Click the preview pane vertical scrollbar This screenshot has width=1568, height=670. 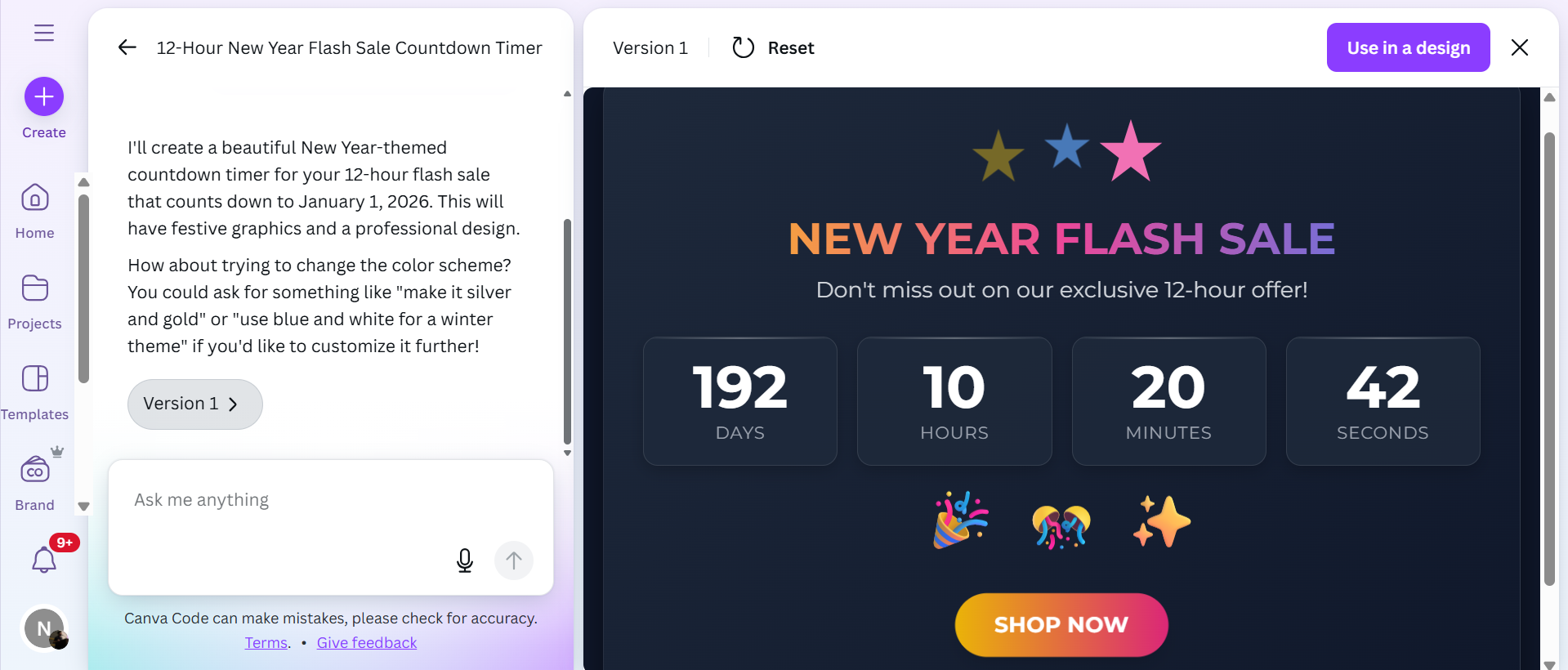pos(1549,360)
